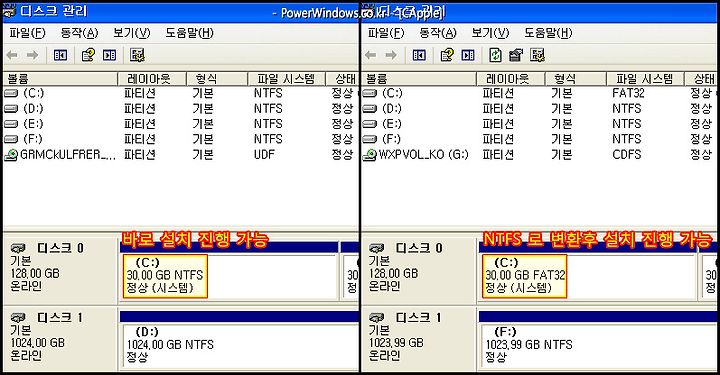Click action pane icon in left window toolbar
This screenshot has width=720, height=375.
click(109, 56)
